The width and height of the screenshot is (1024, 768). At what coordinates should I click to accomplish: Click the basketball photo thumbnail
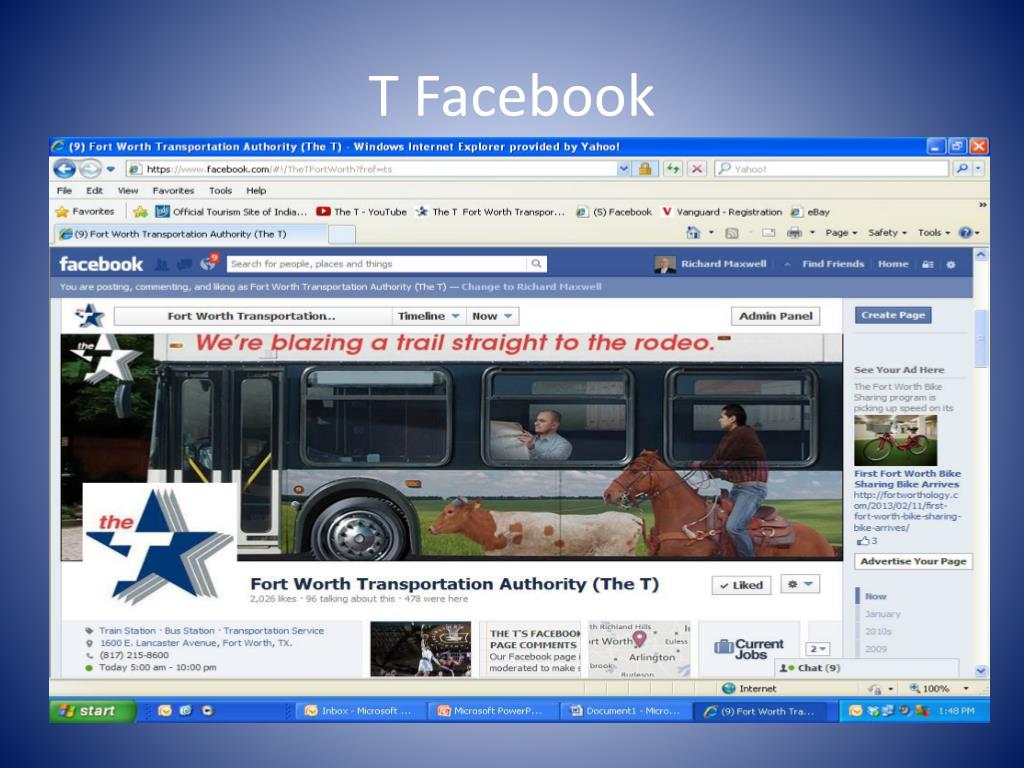coord(421,648)
